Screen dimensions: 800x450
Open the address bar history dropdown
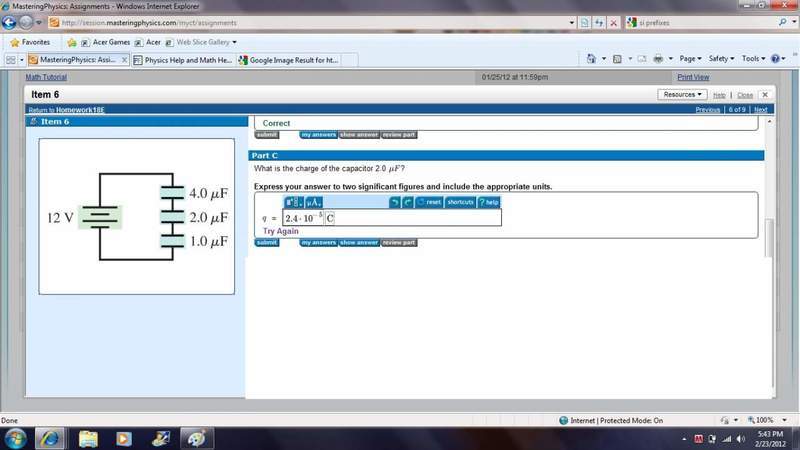coord(571,23)
